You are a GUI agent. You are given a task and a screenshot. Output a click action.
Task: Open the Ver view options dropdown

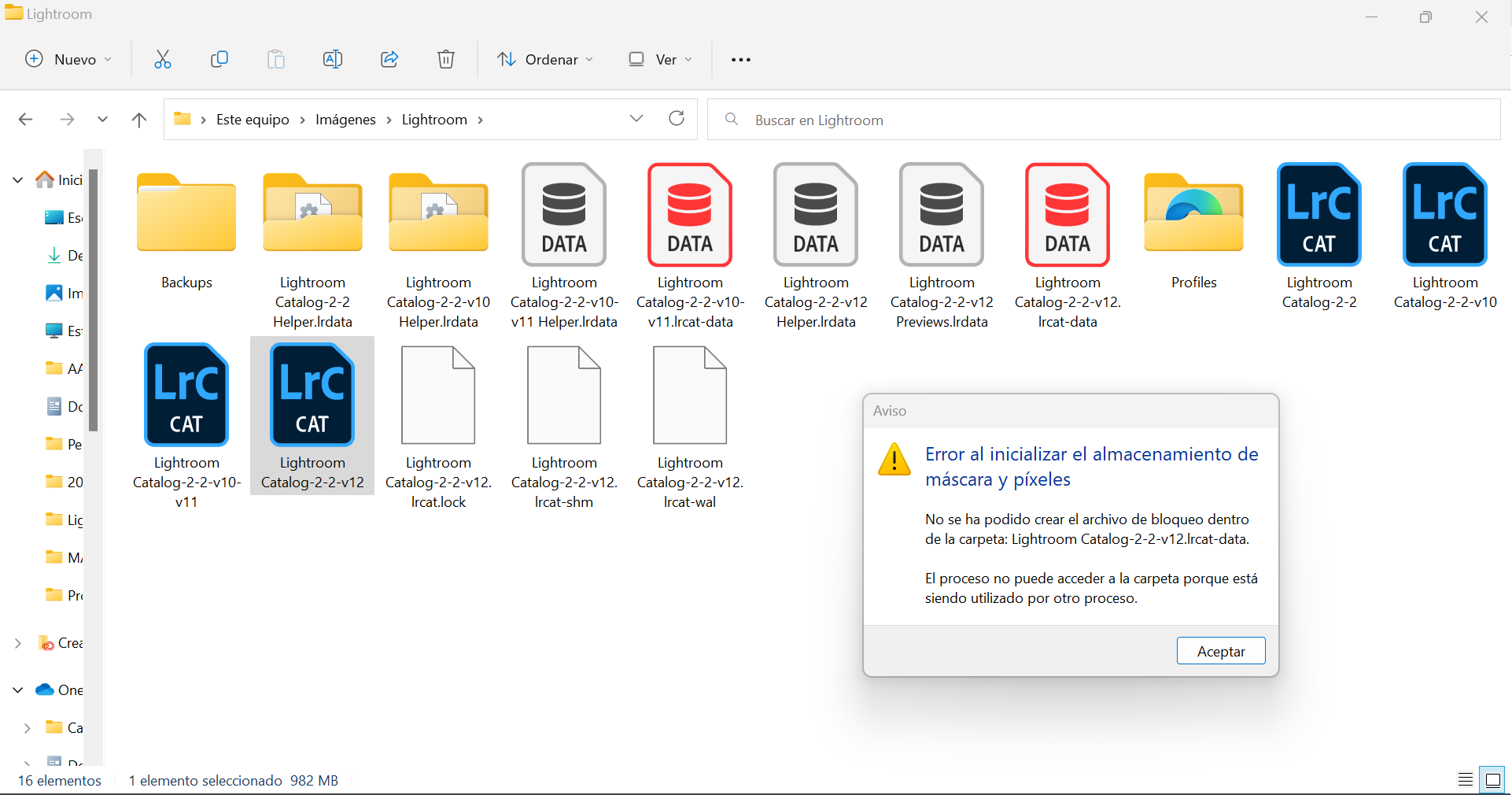pyautogui.click(x=661, y=59)
